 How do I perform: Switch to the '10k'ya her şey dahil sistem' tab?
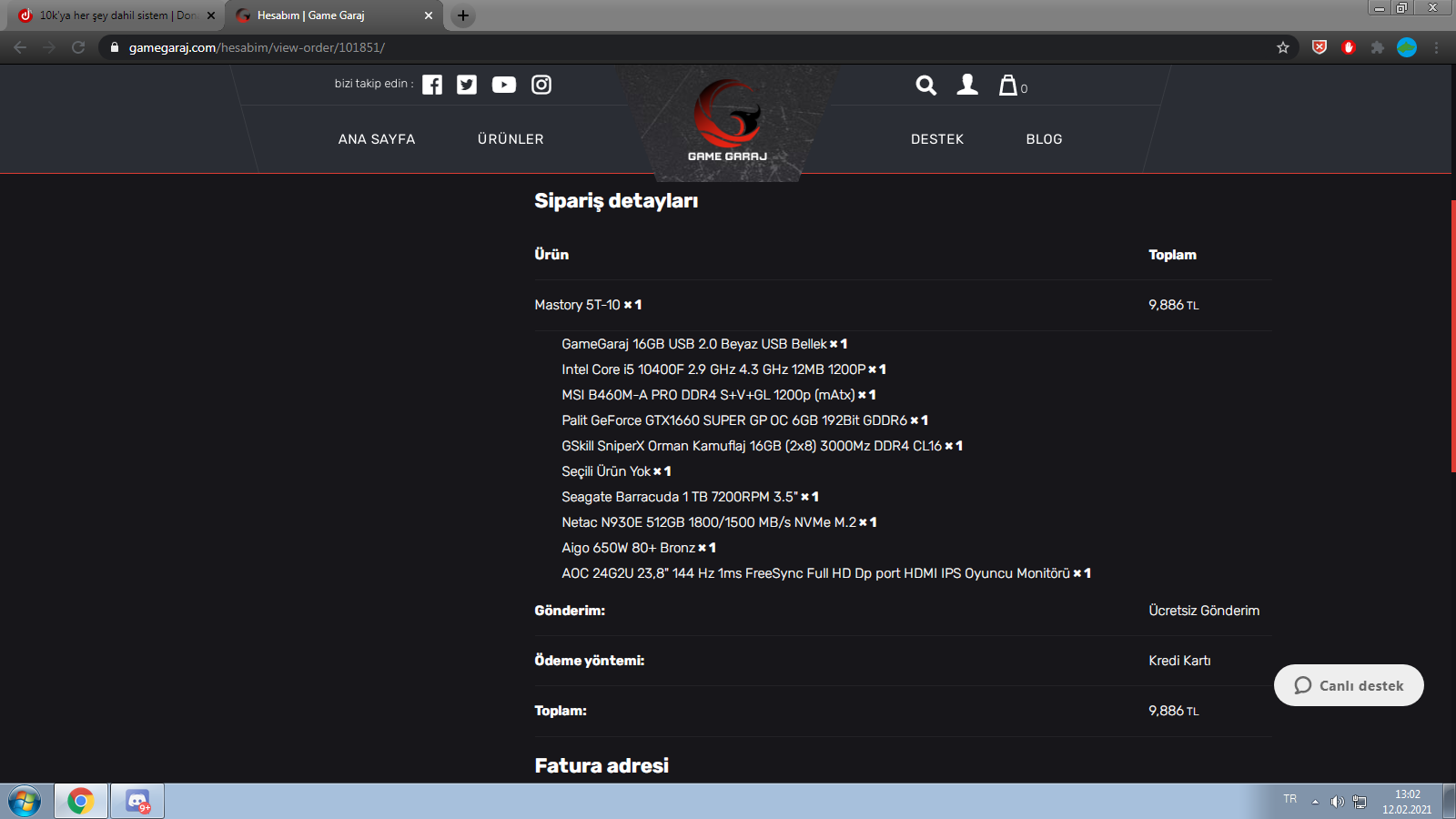click(x=116, y=15)
